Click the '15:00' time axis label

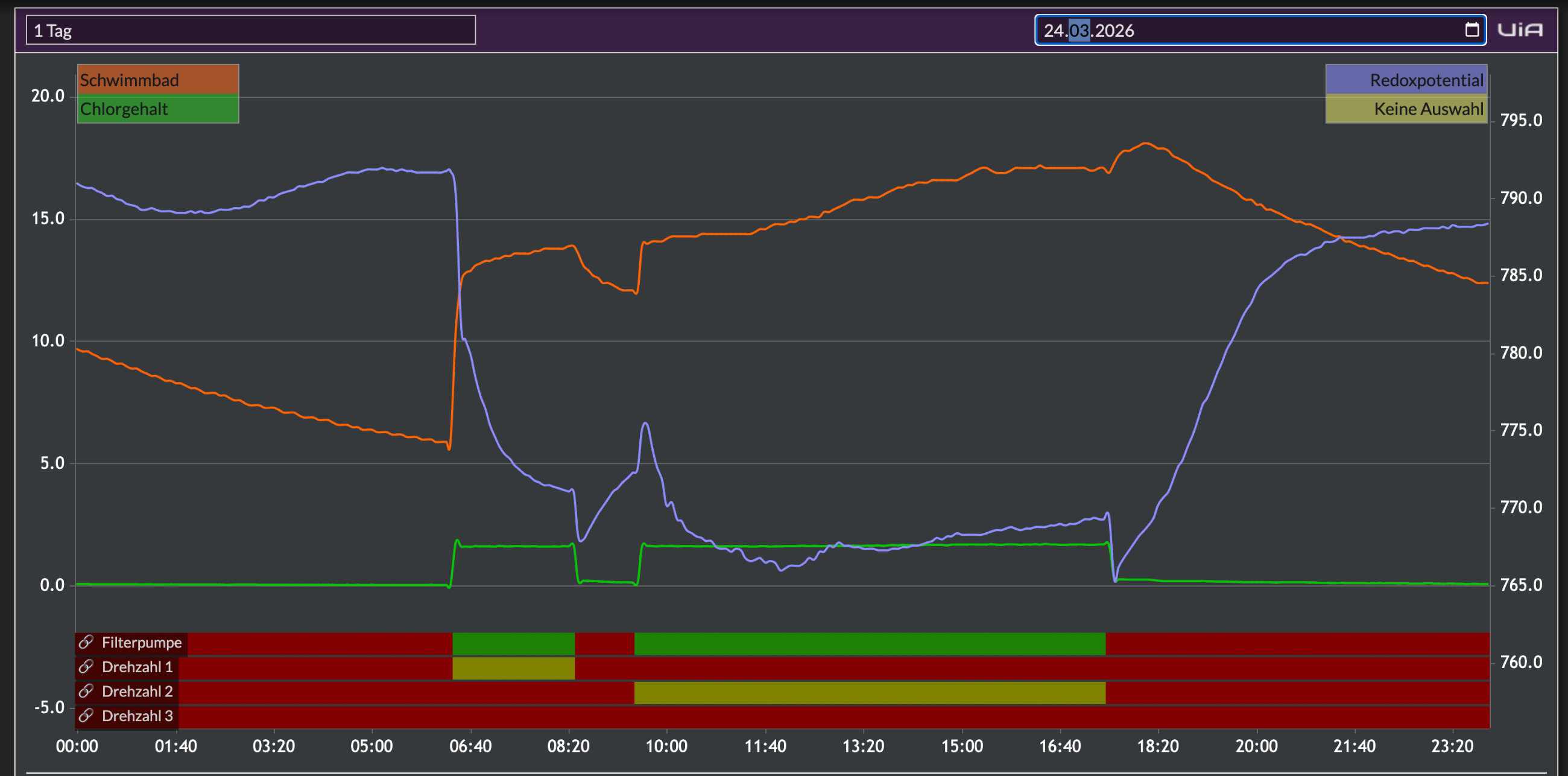[x=962, y=746]
